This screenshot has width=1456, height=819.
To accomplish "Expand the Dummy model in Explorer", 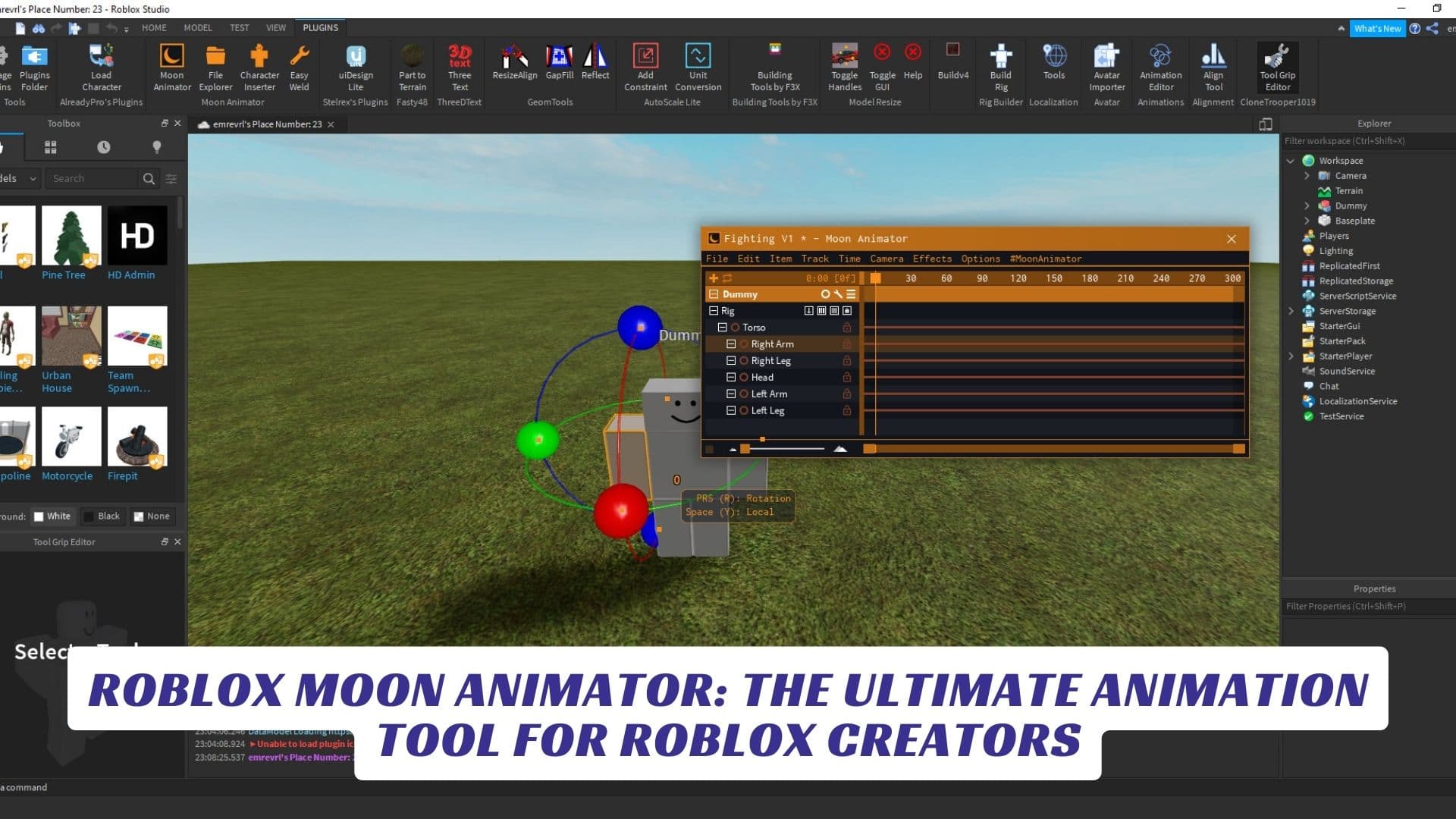I will point(1307,206).
